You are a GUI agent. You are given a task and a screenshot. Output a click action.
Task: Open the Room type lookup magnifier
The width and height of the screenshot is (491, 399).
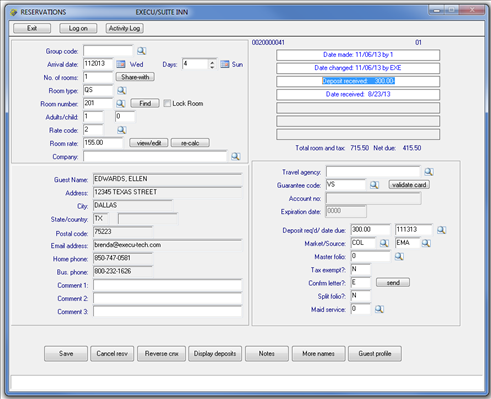point(121,90)
